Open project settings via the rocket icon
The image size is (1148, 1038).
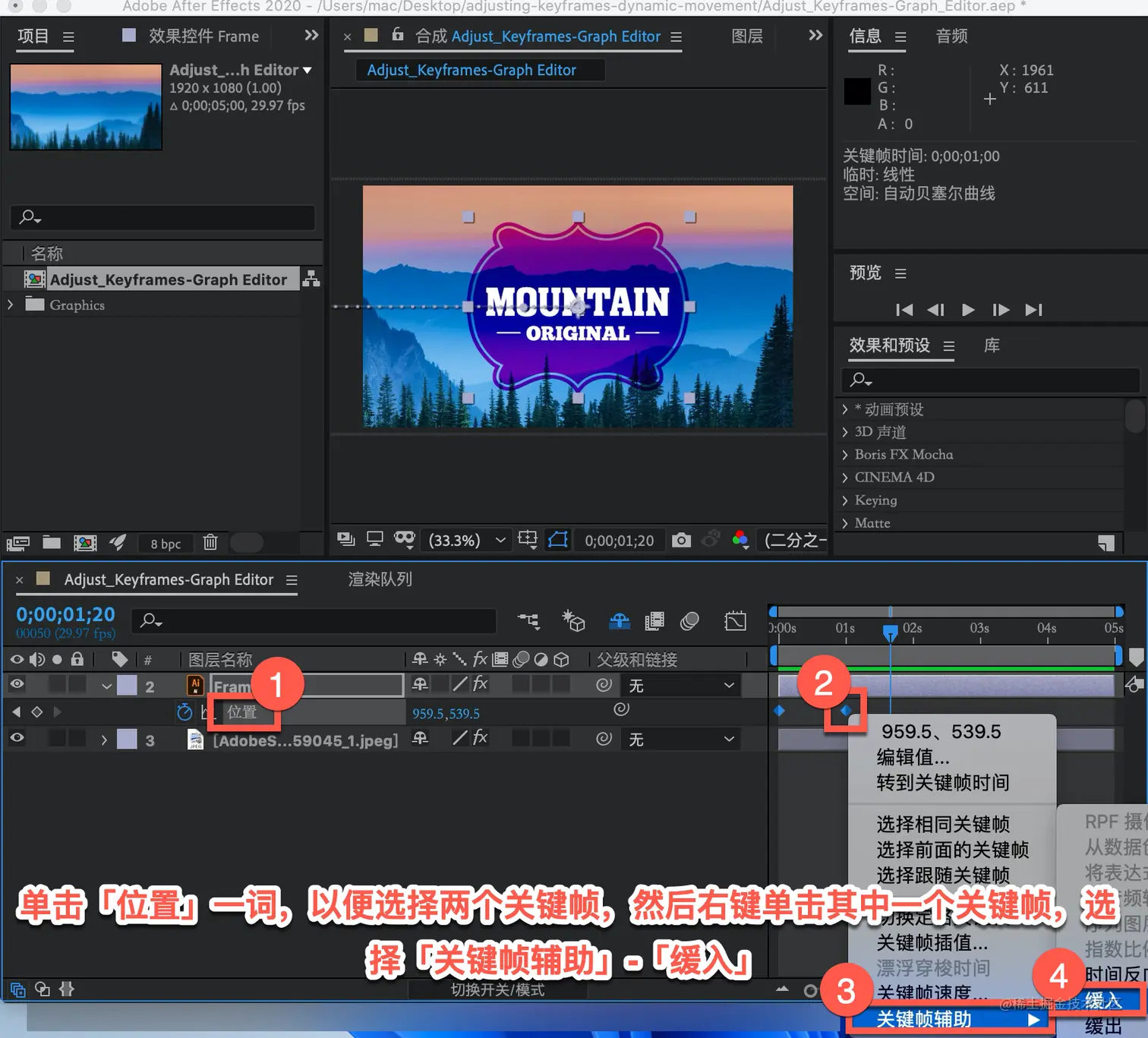click(118, 541)
